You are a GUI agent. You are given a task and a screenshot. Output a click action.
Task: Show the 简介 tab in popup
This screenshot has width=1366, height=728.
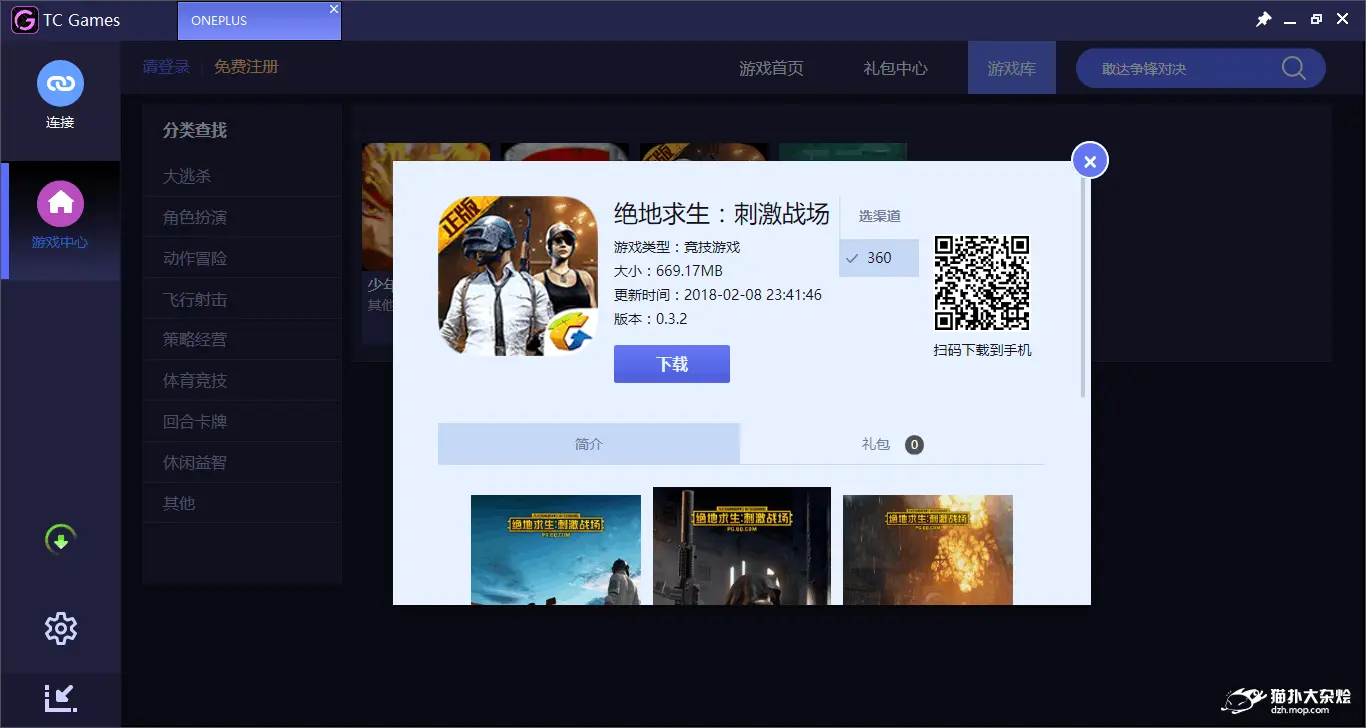pos(589,444)
